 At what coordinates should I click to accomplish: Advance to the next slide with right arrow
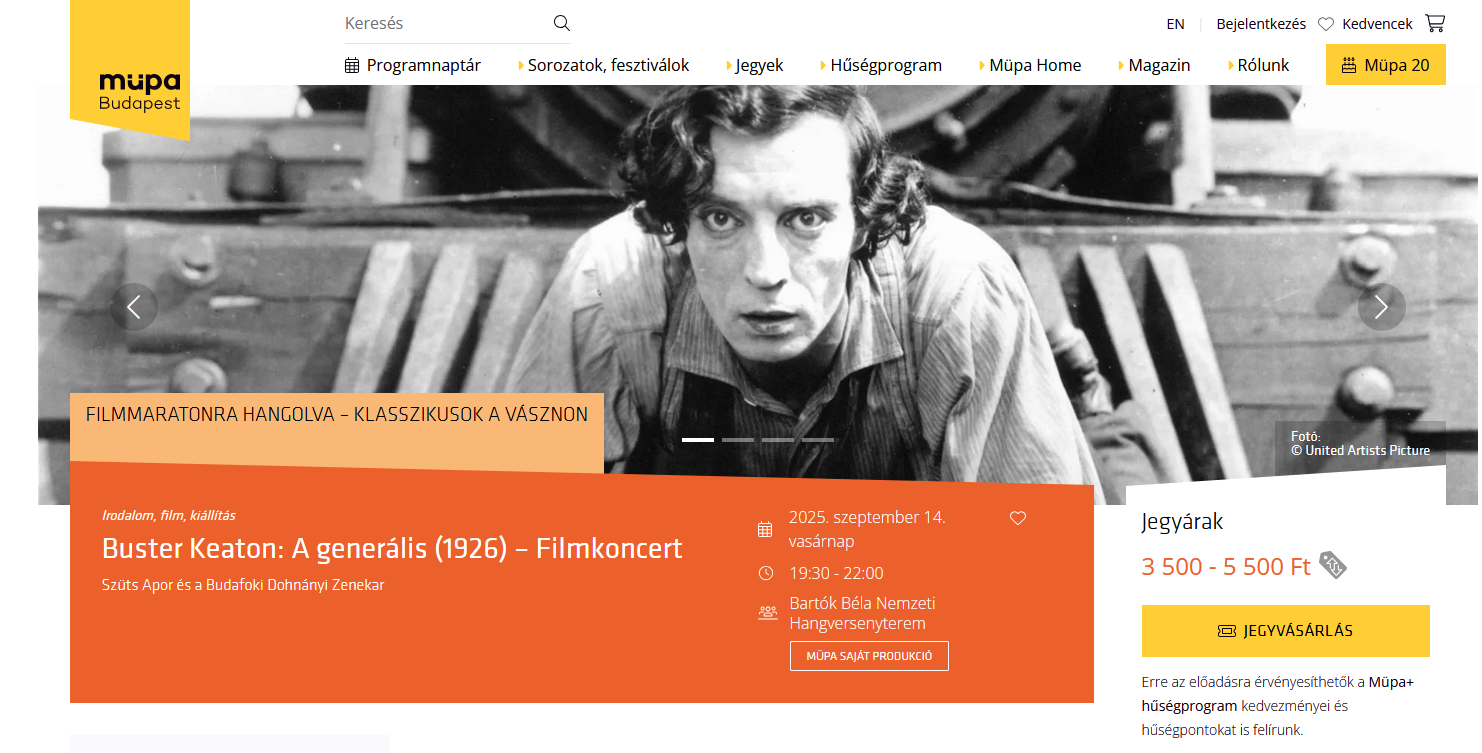coord(1382,307)
